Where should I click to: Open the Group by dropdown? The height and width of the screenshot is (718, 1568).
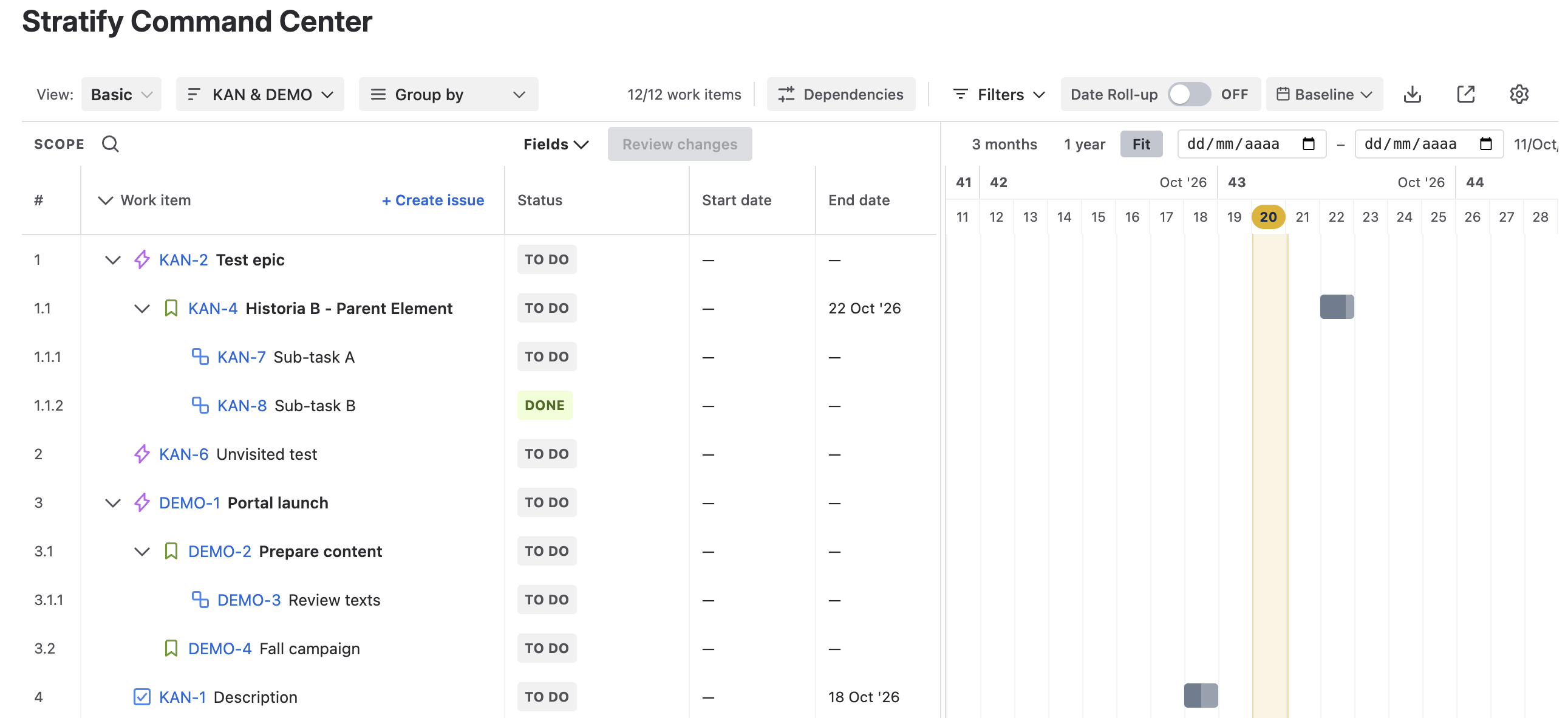point(448,94)
